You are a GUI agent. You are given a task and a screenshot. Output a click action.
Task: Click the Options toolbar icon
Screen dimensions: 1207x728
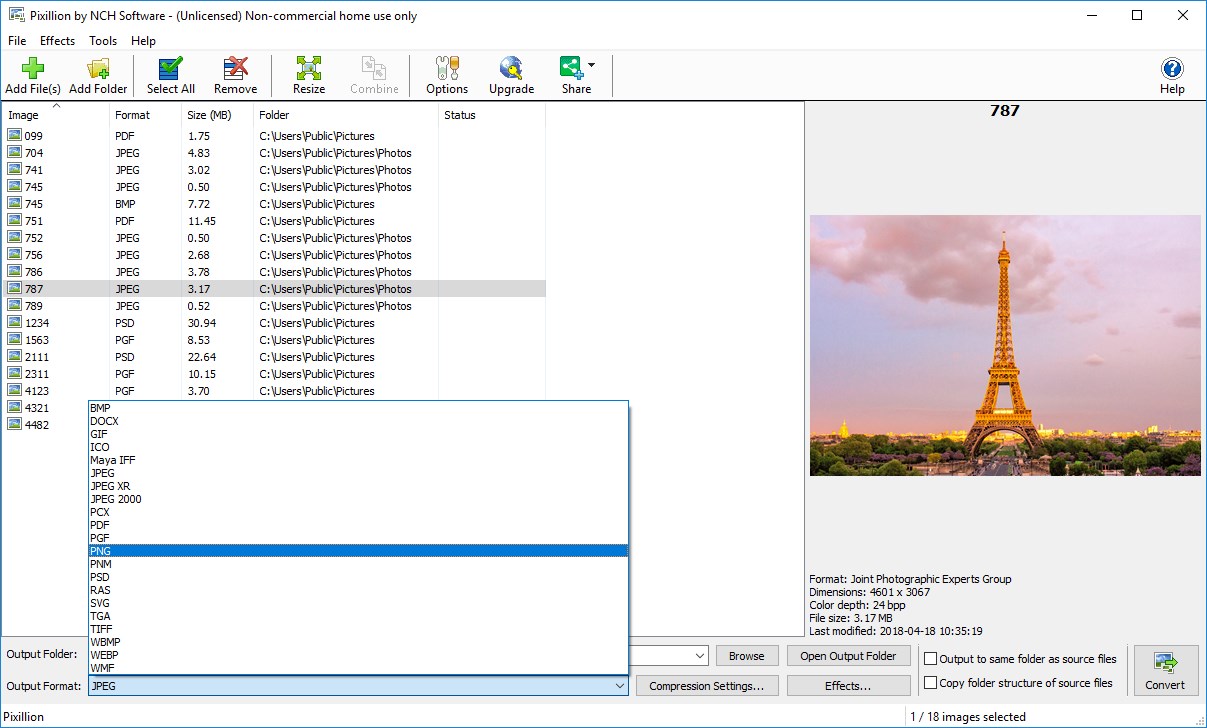pos(446,70)
